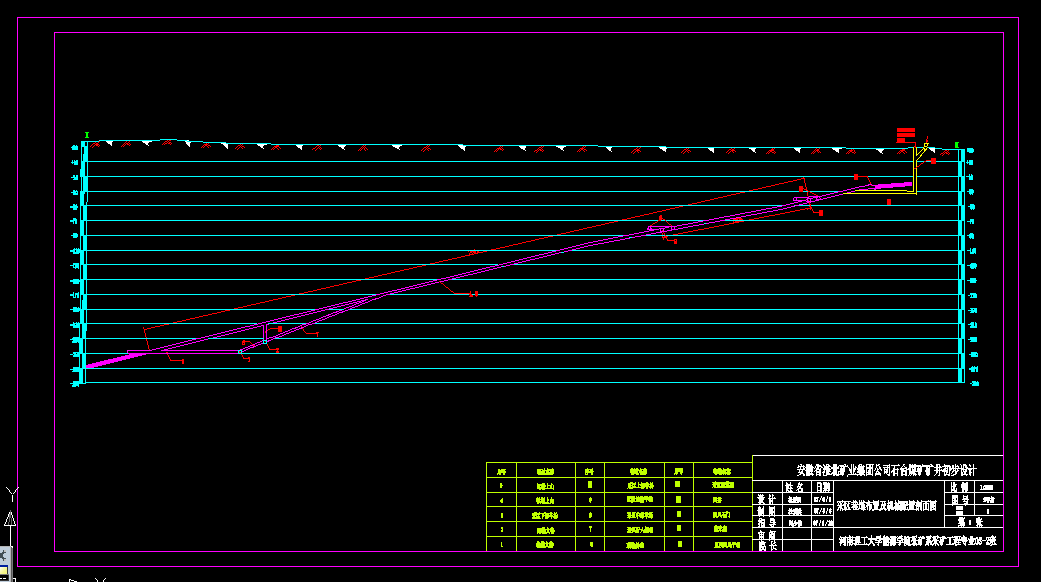The height and width of the screenshot is (582, 1041).
Task: Click the UCS Y-axis arrow icon
Action: coord(11,519)
